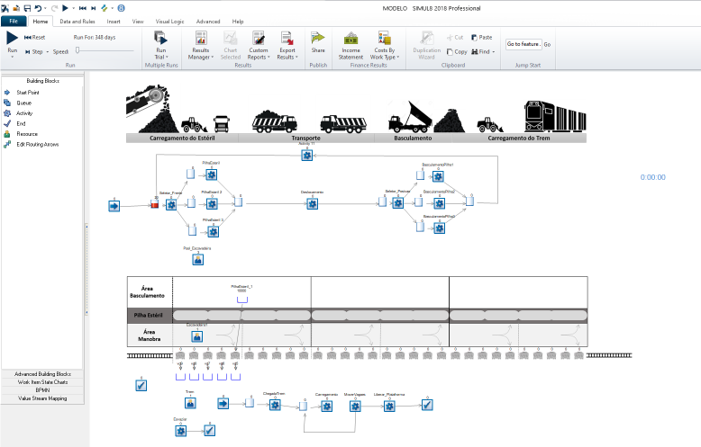
Task: Reset the simulation clock
Action: coord(35,37)
